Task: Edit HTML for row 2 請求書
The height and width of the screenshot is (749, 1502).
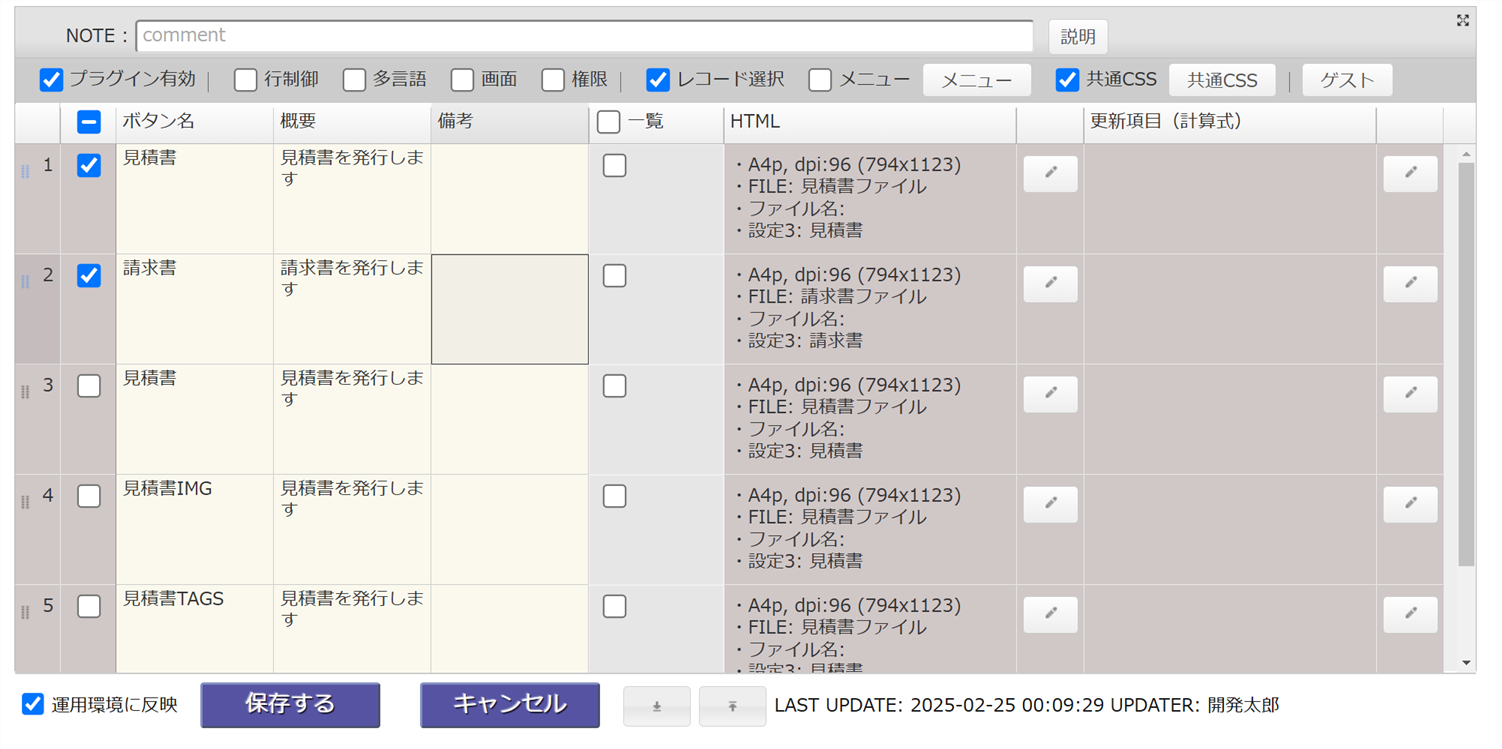Action: click(x=1050, y=284)
